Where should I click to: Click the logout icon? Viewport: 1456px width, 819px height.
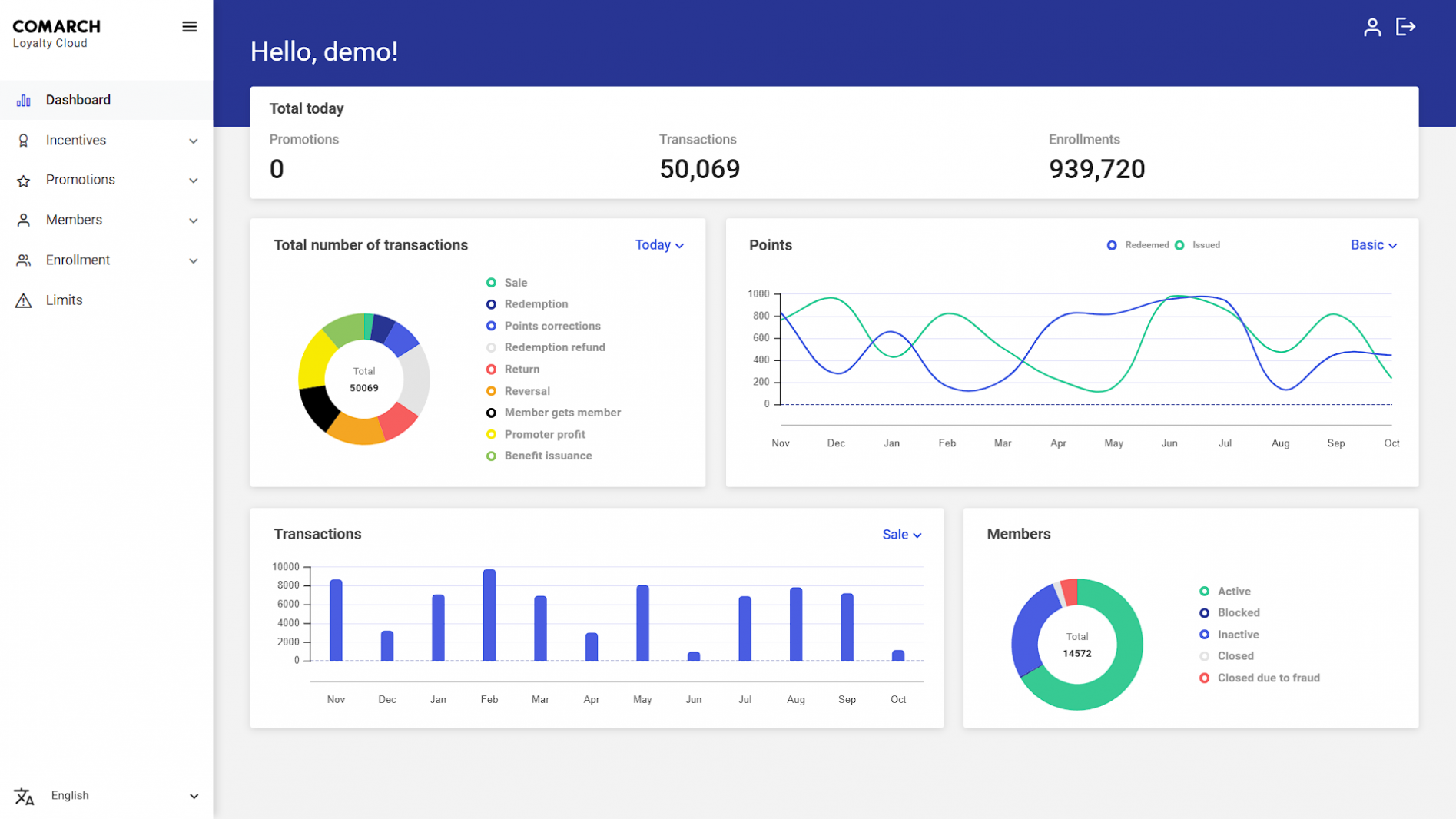[1405, 28]
